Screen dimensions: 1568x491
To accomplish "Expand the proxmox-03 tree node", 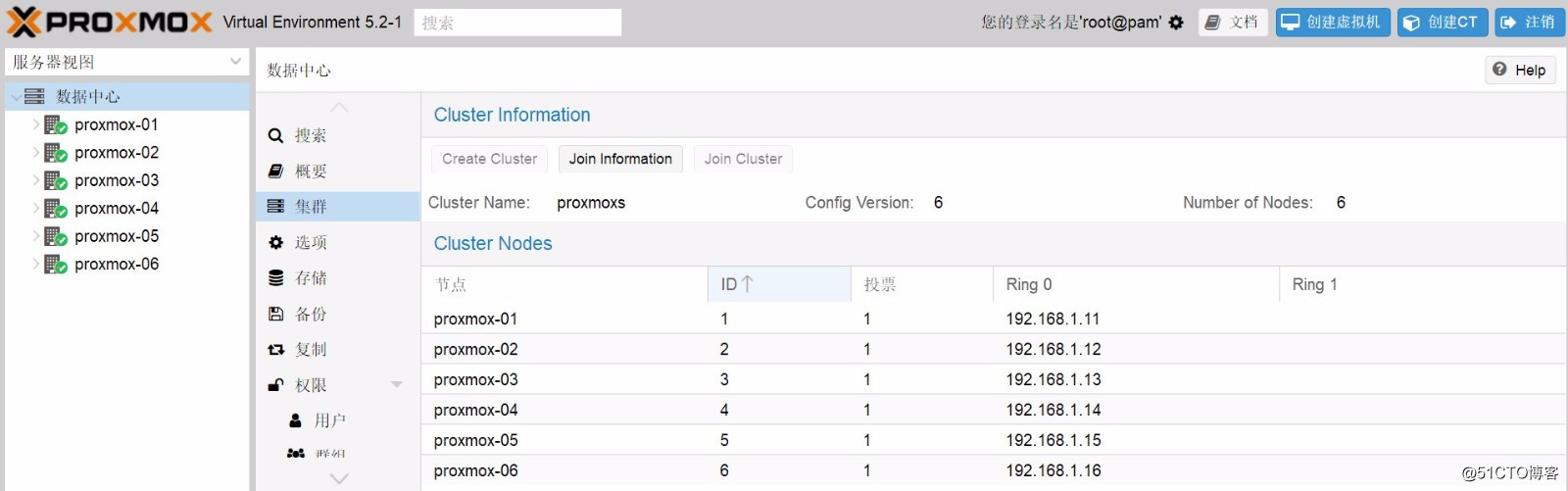I will coord(35,180).
